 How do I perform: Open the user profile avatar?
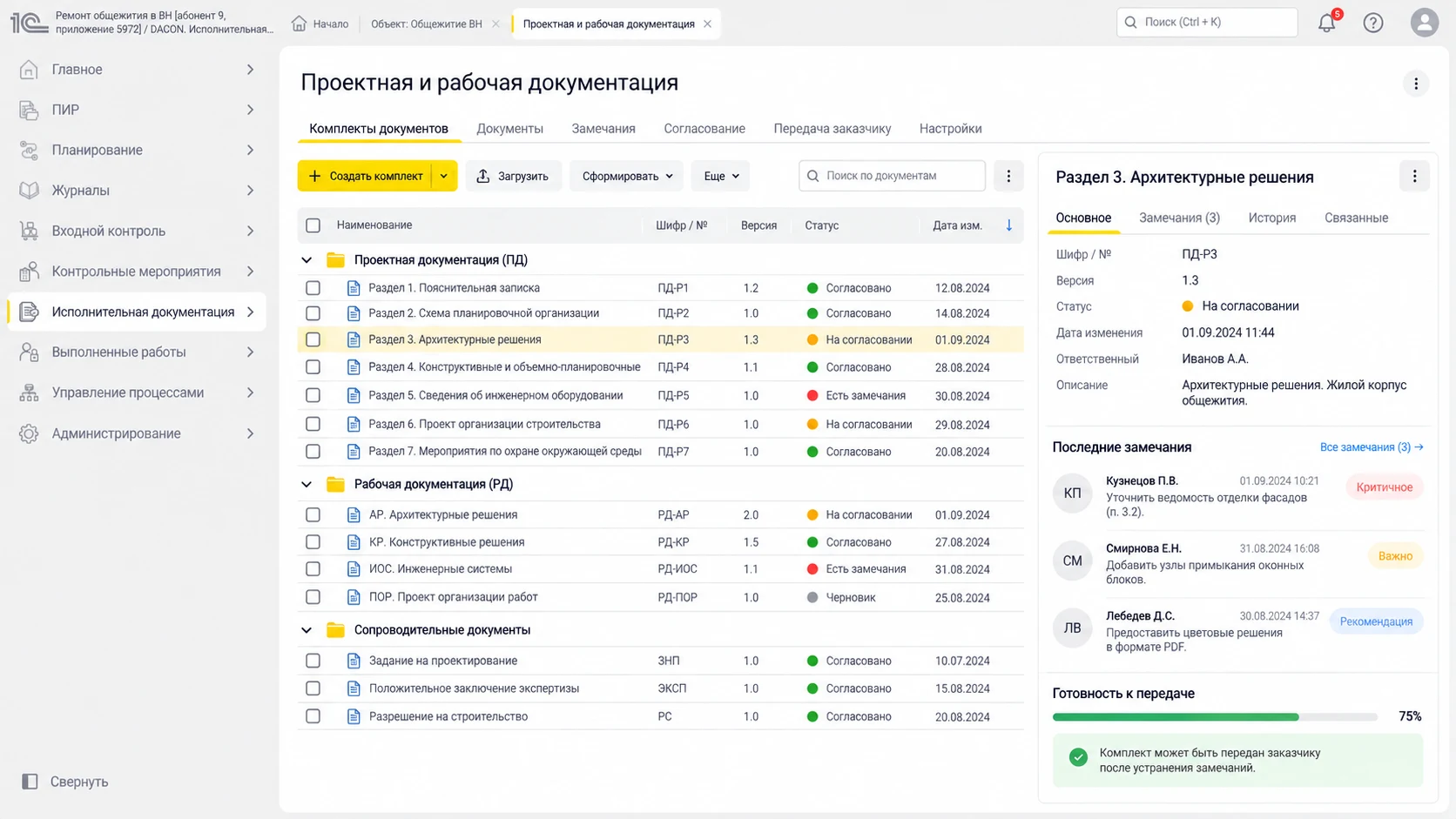point(1425,23)
